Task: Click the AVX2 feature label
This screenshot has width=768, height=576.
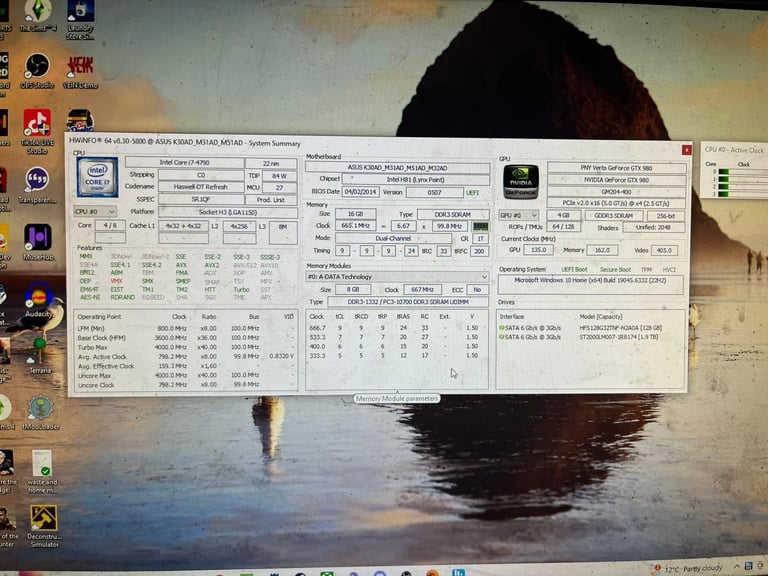Action: (212, 265)
